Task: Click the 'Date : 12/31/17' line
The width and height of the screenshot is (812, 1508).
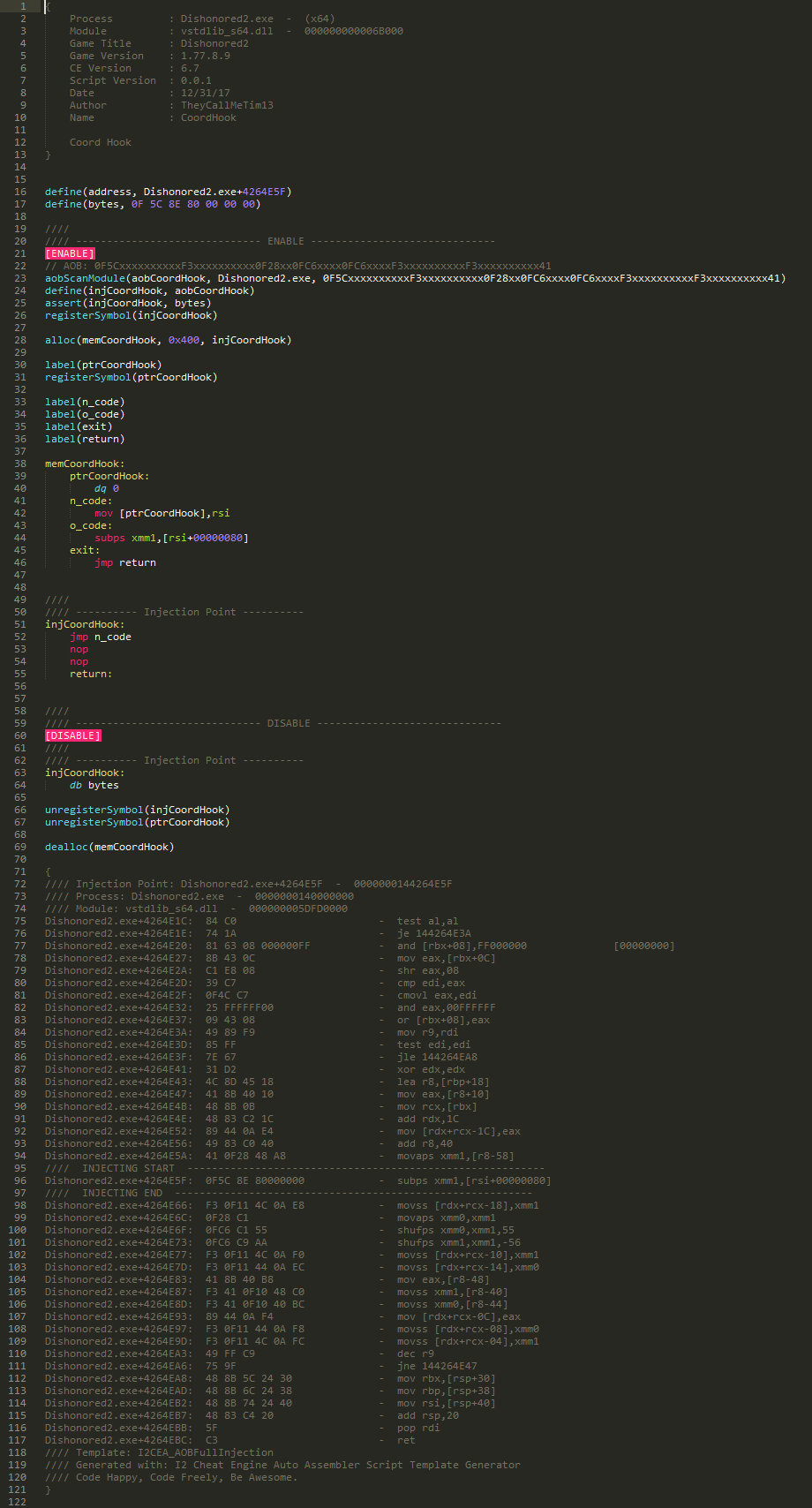Action: click(150, 93)
